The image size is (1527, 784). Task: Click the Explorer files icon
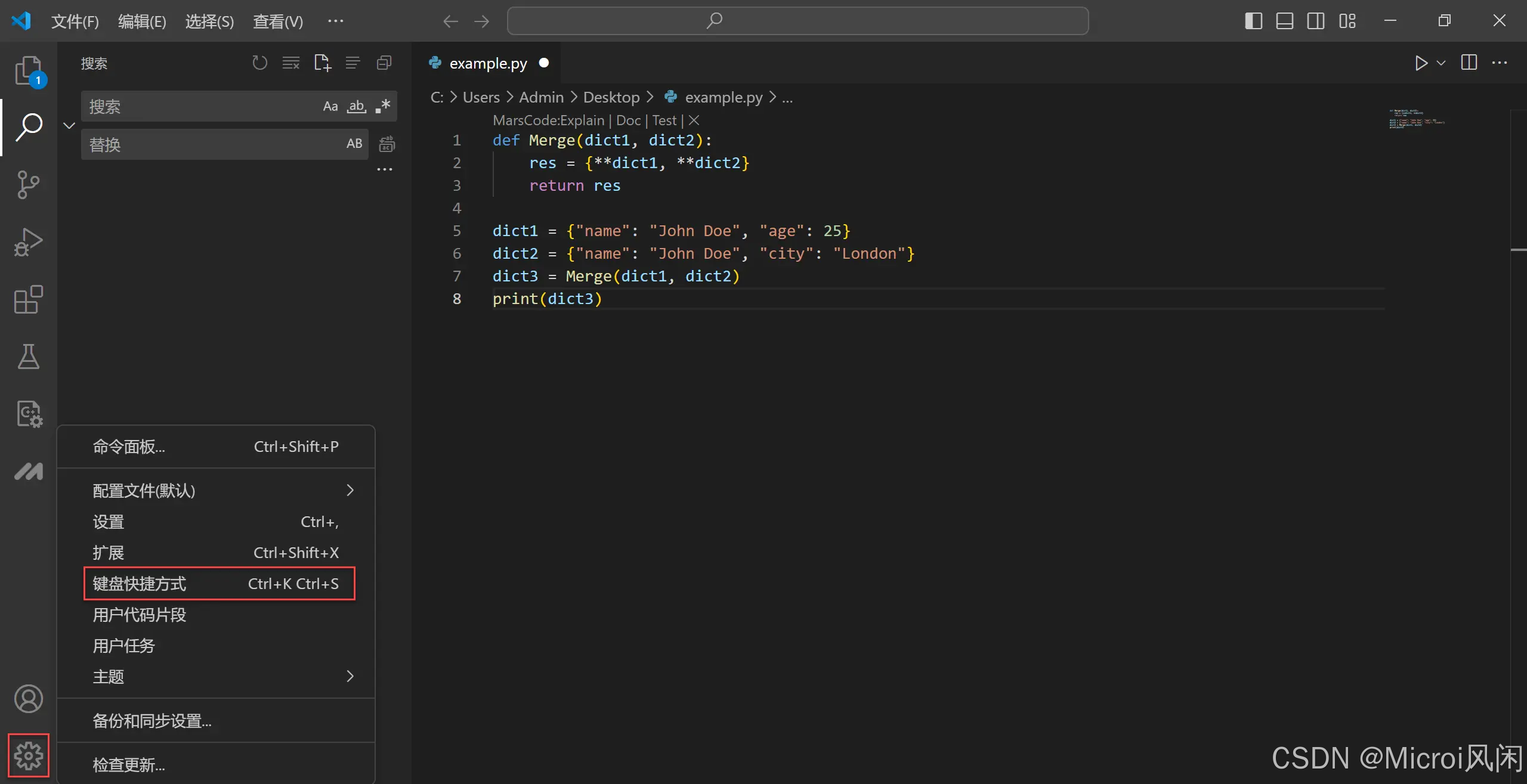click(28, 71)
